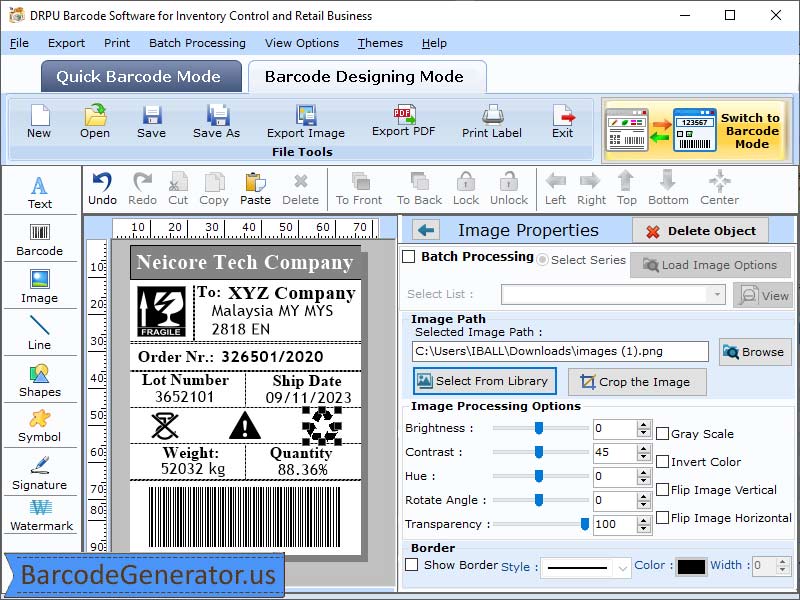Align object to Top
This screenshot has height=600, width=800.
627,189
